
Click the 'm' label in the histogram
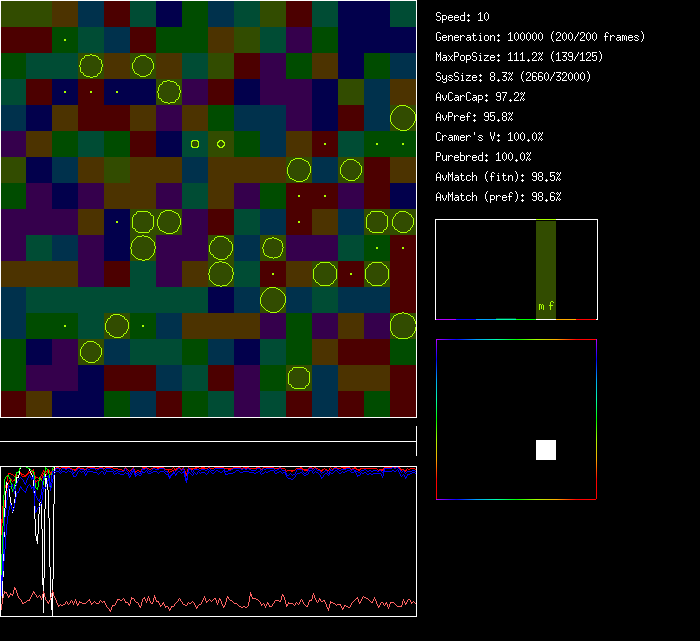coord(541,306)
